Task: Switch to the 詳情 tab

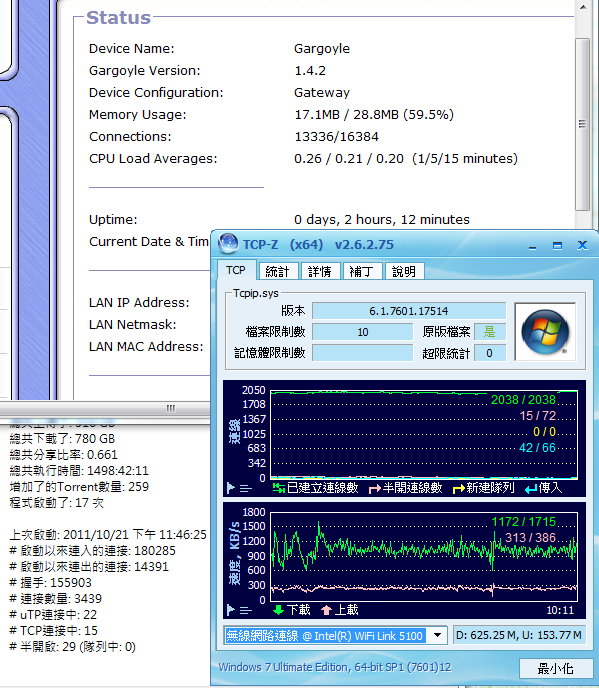Action: tap(319, 272)
